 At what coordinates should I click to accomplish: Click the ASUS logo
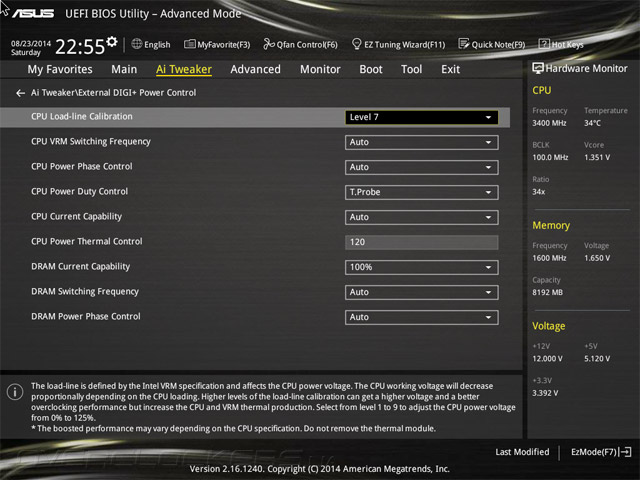[x=33, y=13]
